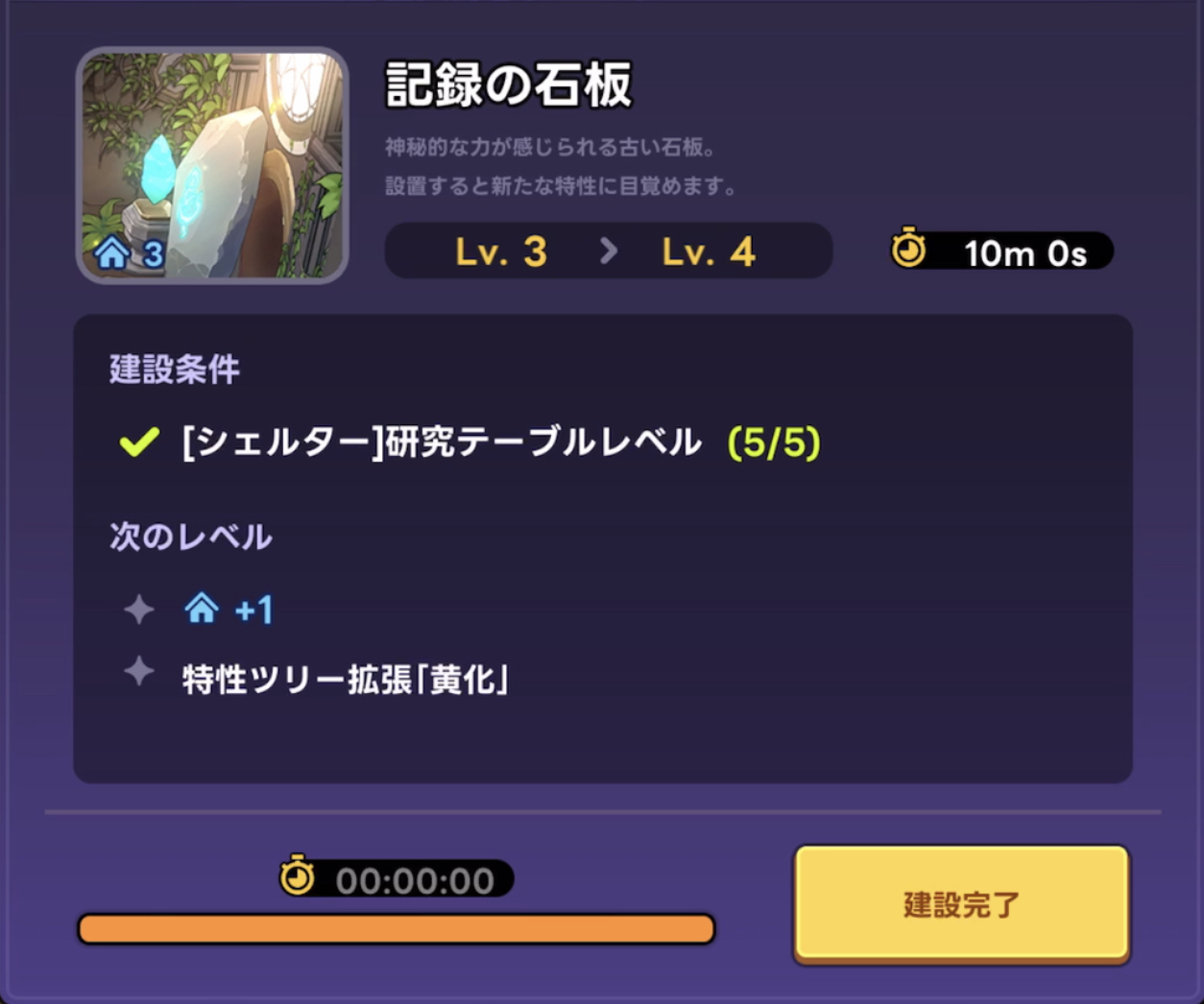The image size is (1204, 1004).
Task: Click the stopwatch icon beside 10m 0s
Action: 908,250
